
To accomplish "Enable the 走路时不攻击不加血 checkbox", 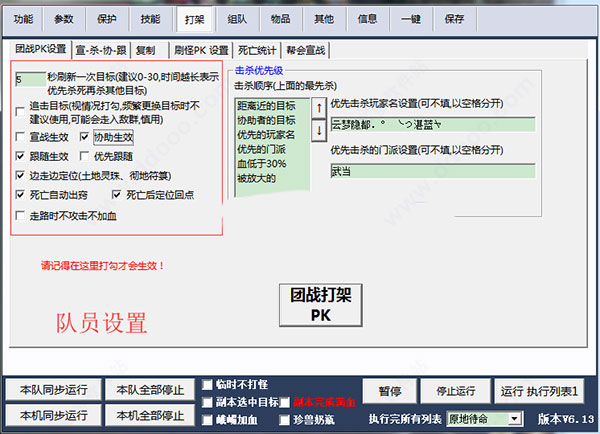I will coord(20,215).
